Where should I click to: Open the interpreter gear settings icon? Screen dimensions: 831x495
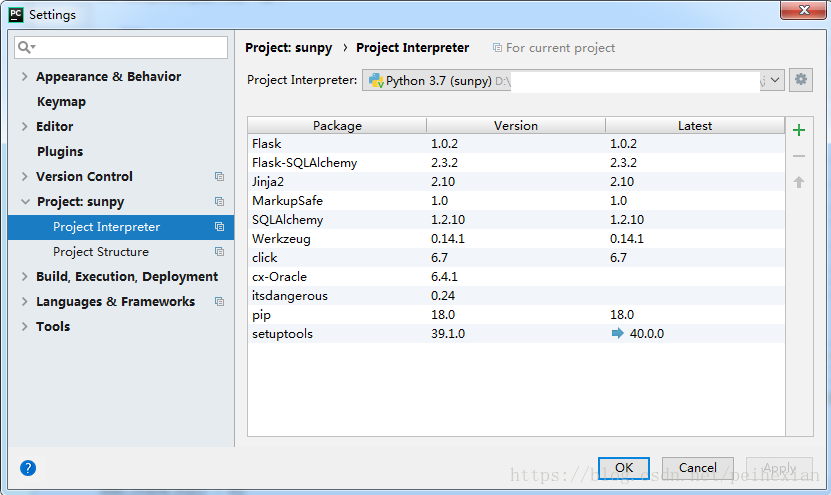tap(801, 80)
